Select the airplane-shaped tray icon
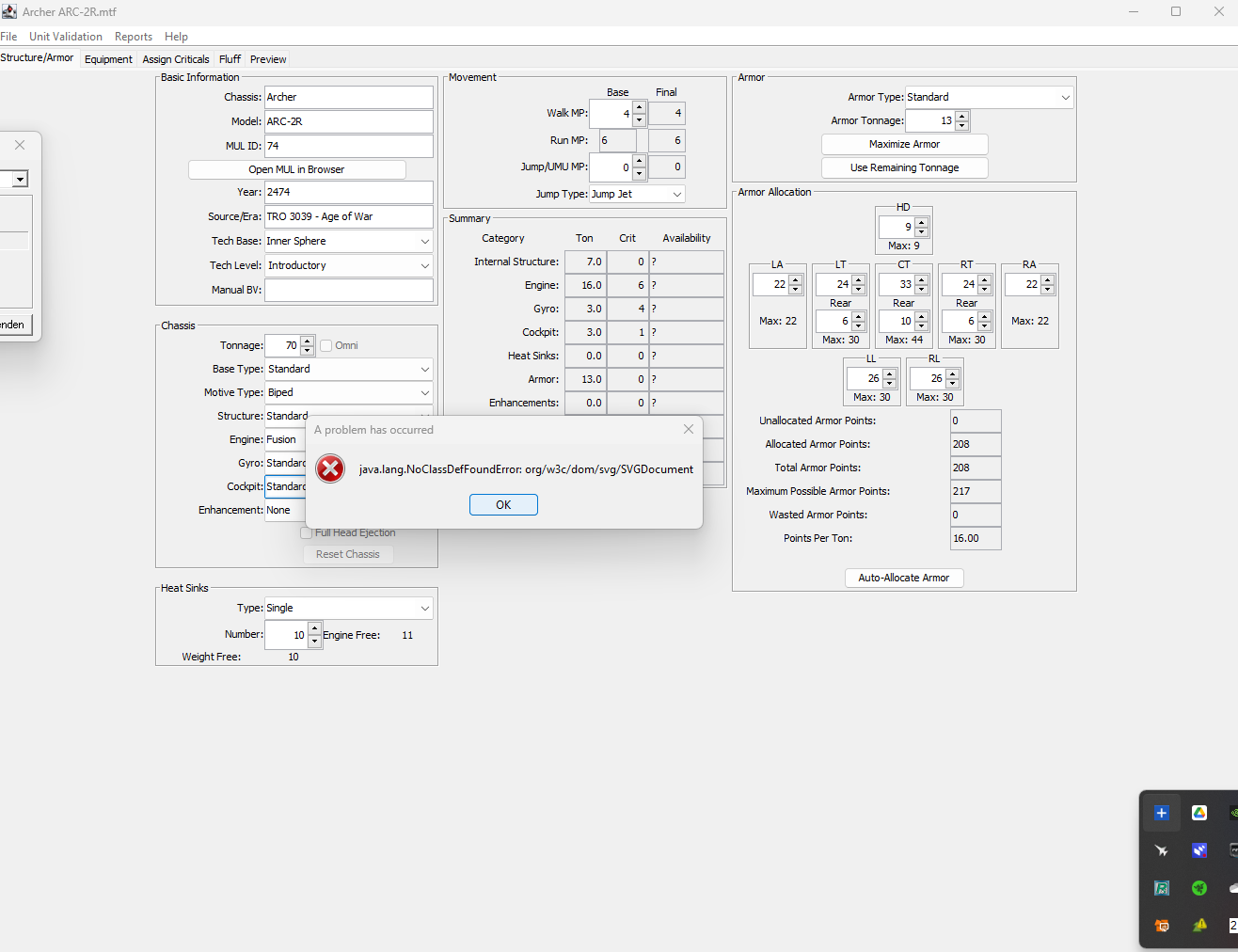The image size is (1238, 952). [x=1161, y=849]
